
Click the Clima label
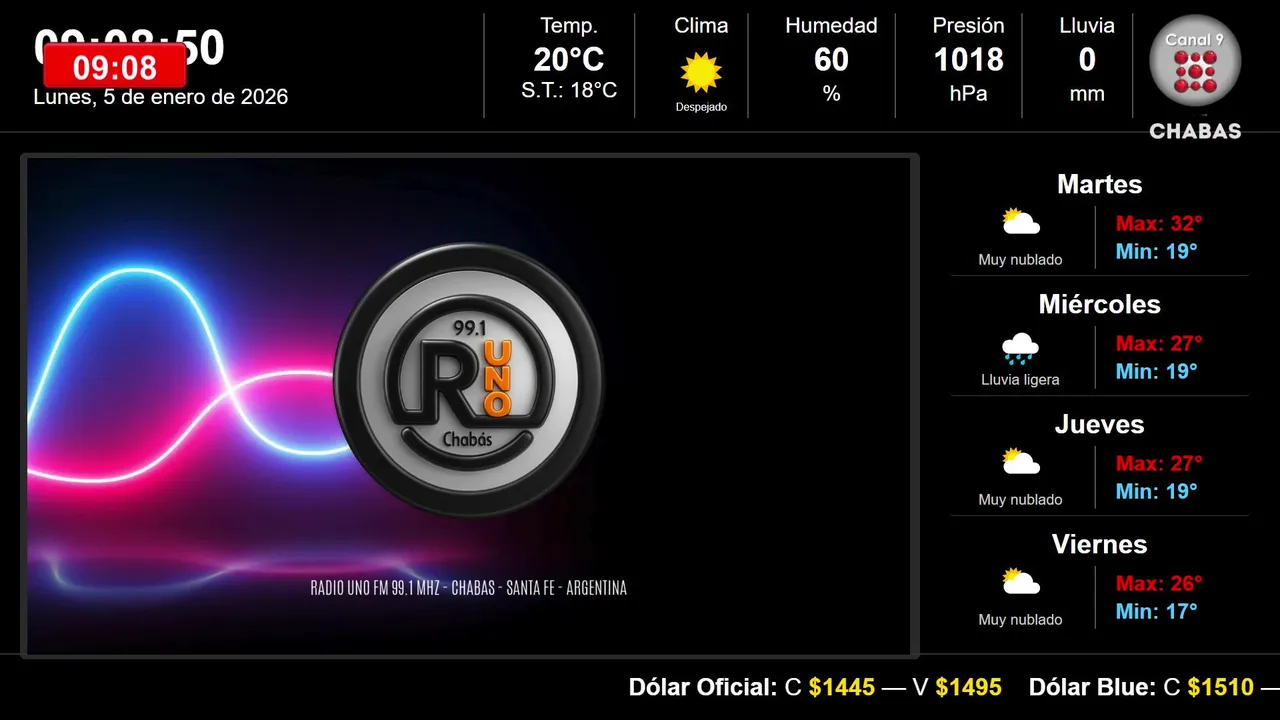tap(701, 26)
